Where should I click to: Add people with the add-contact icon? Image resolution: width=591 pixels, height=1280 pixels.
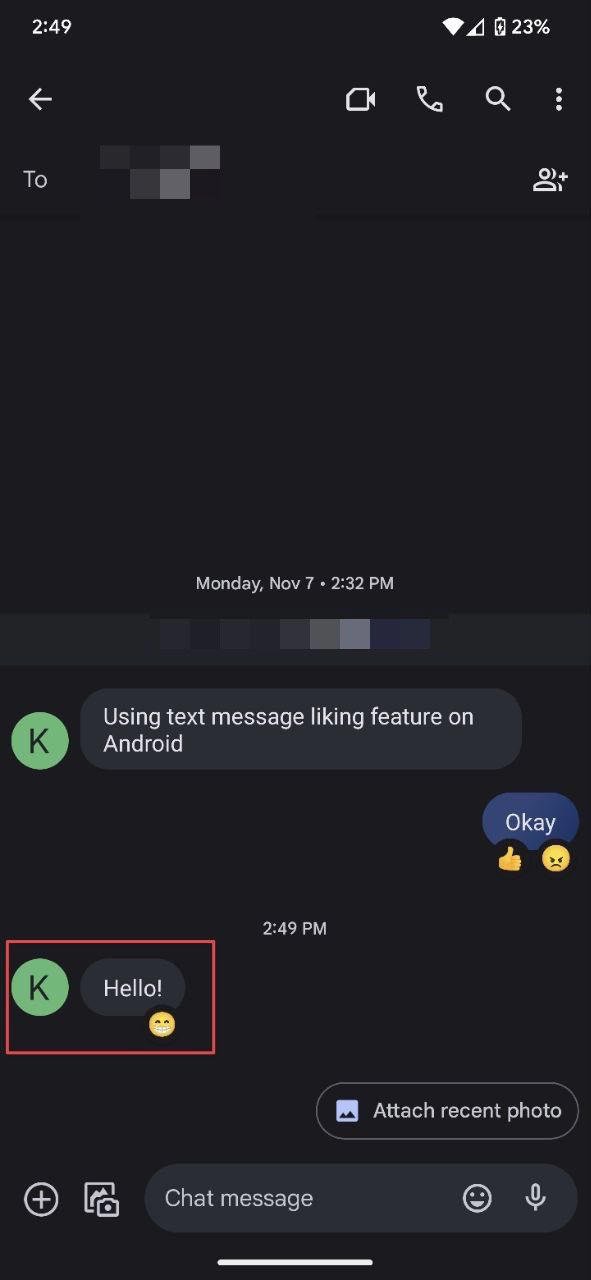(550, 179)
